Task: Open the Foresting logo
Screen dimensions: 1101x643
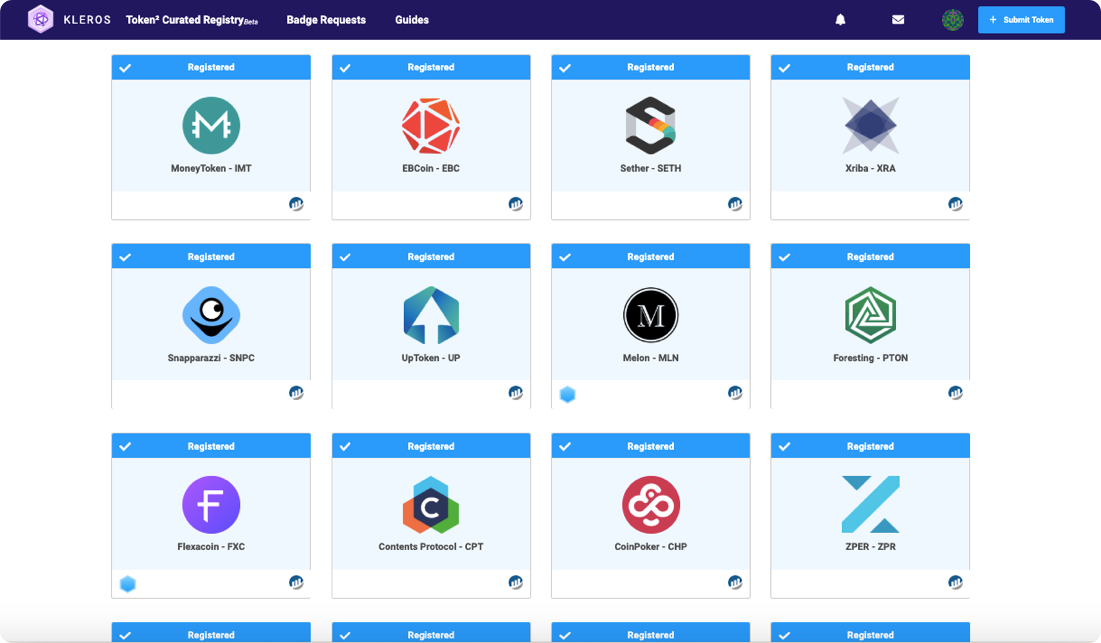Action: click(x=871, y=315)
